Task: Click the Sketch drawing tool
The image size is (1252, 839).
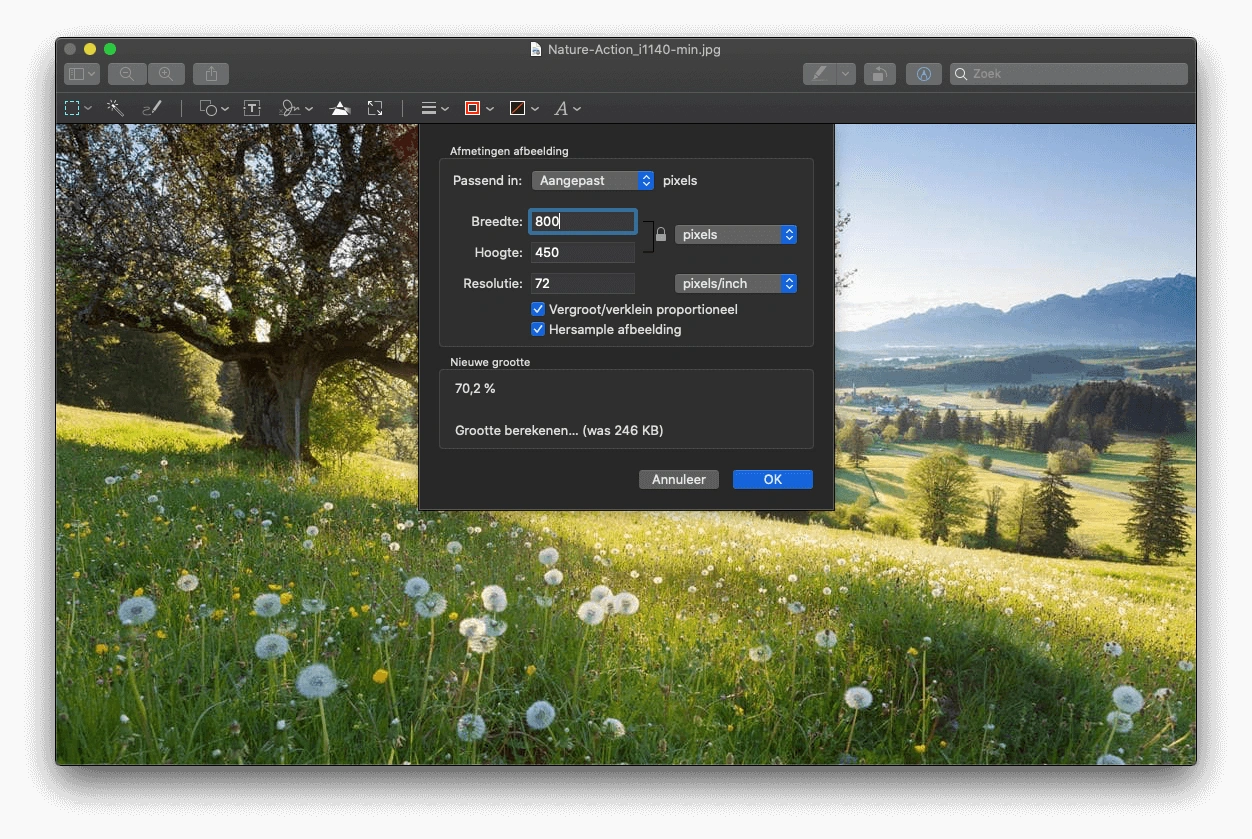Action: coord(151,108)
